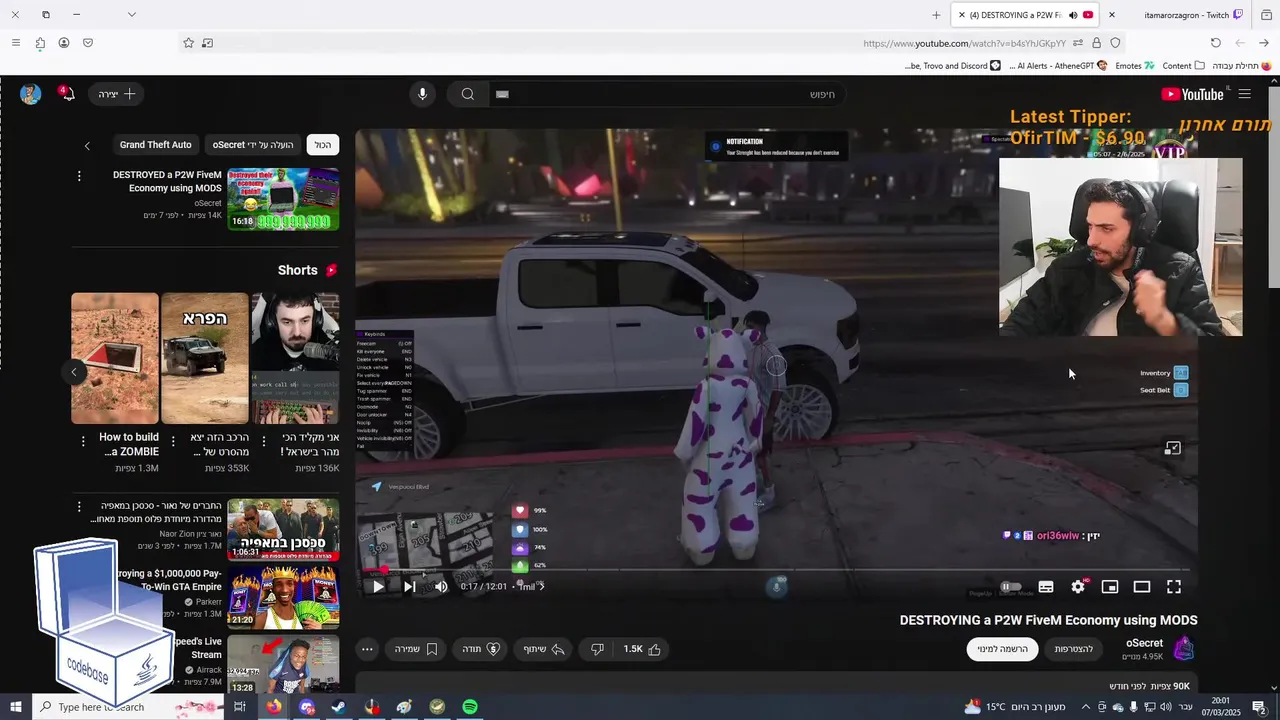This screenshot has height=720, width=1280.
Task: Click the תודה thanks button
Action: (480, 649)
